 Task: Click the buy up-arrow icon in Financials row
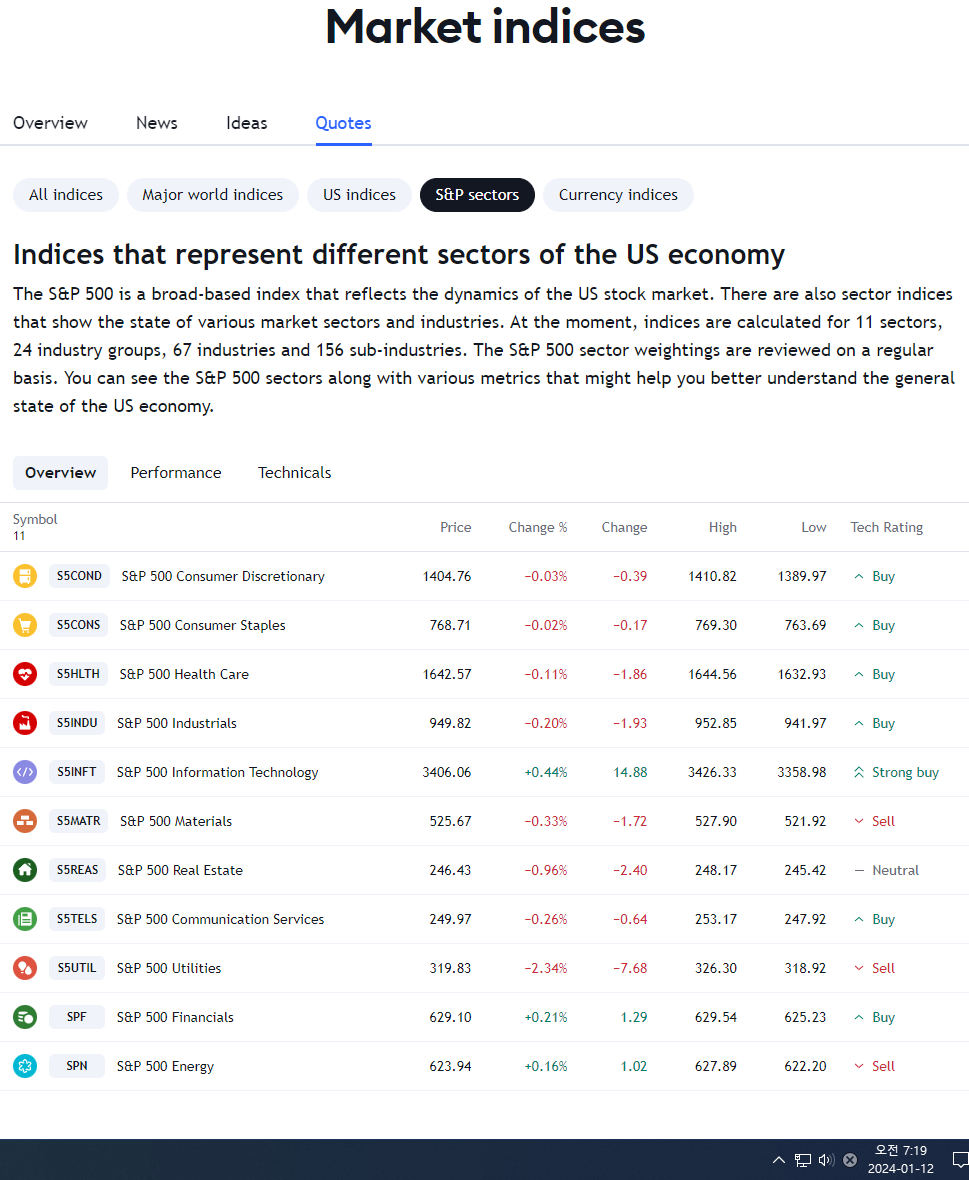click(x=858, y=1017)
